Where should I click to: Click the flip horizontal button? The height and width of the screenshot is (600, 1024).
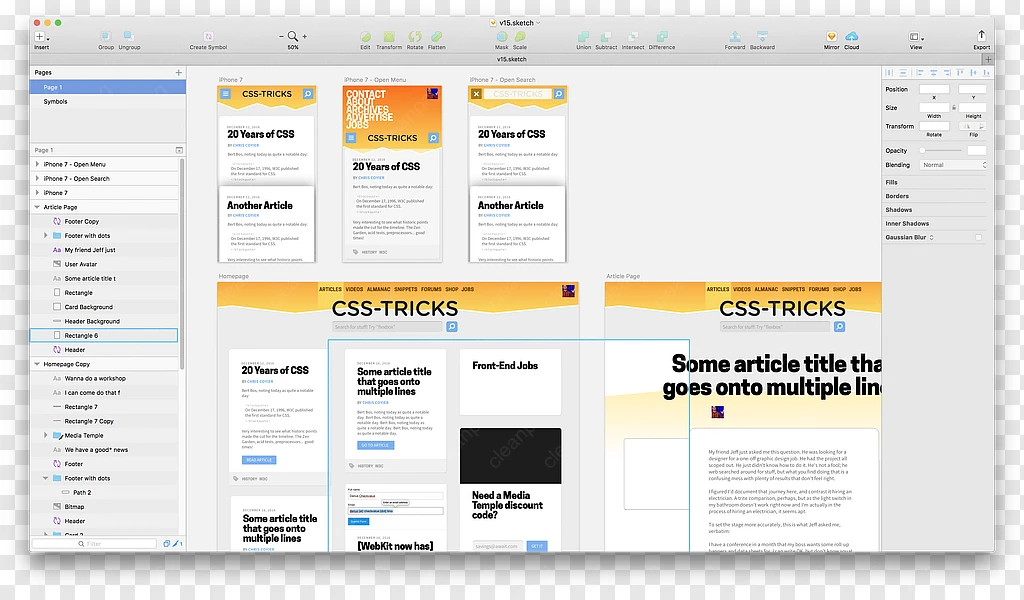coord(965,126)
